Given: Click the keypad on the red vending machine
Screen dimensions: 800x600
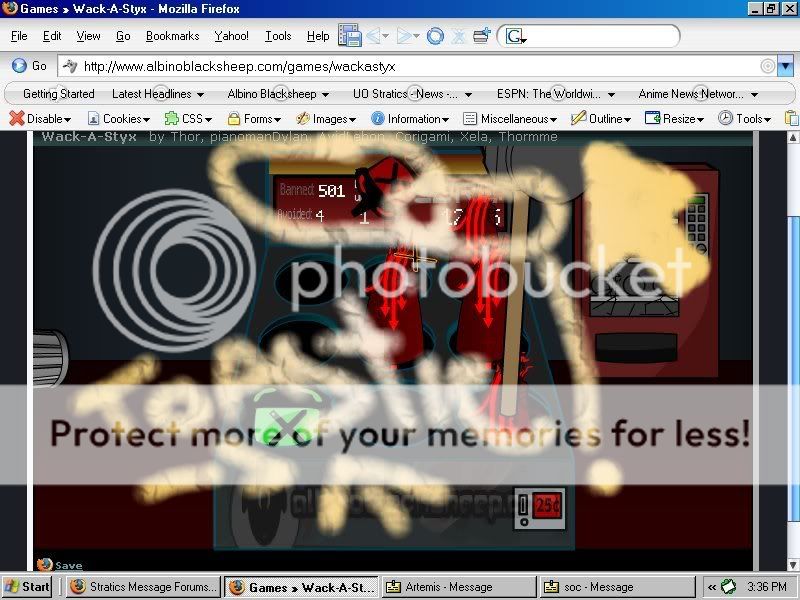Looking at the screenshot, I should click(696, 223).
